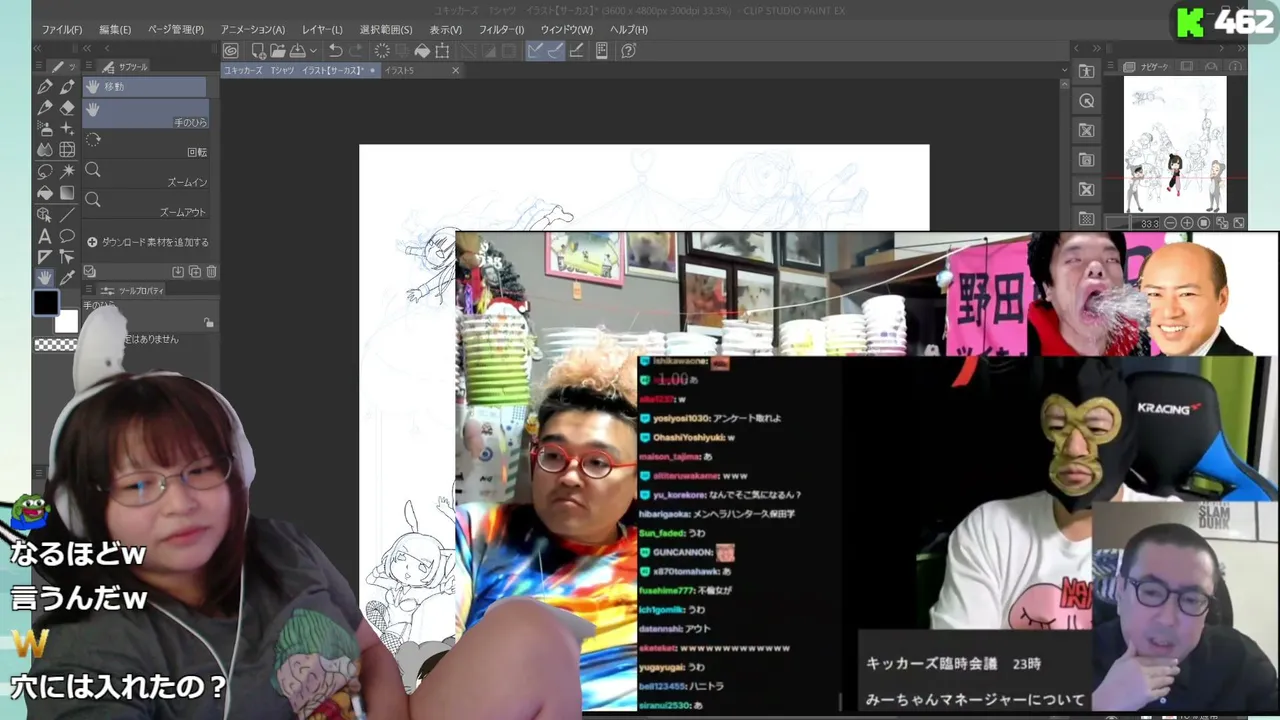
Task: Select the Correct line tool
Action: [67, 257]
